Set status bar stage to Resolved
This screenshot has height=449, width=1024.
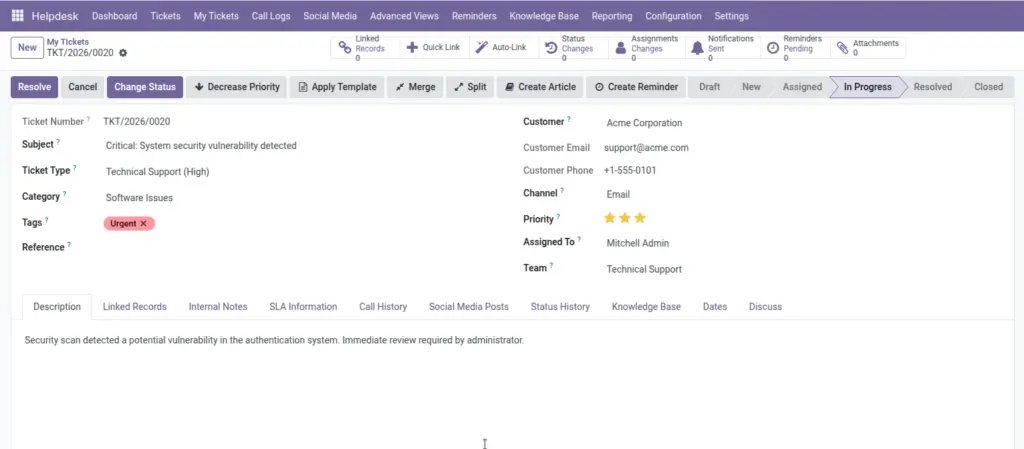[933, 87]
